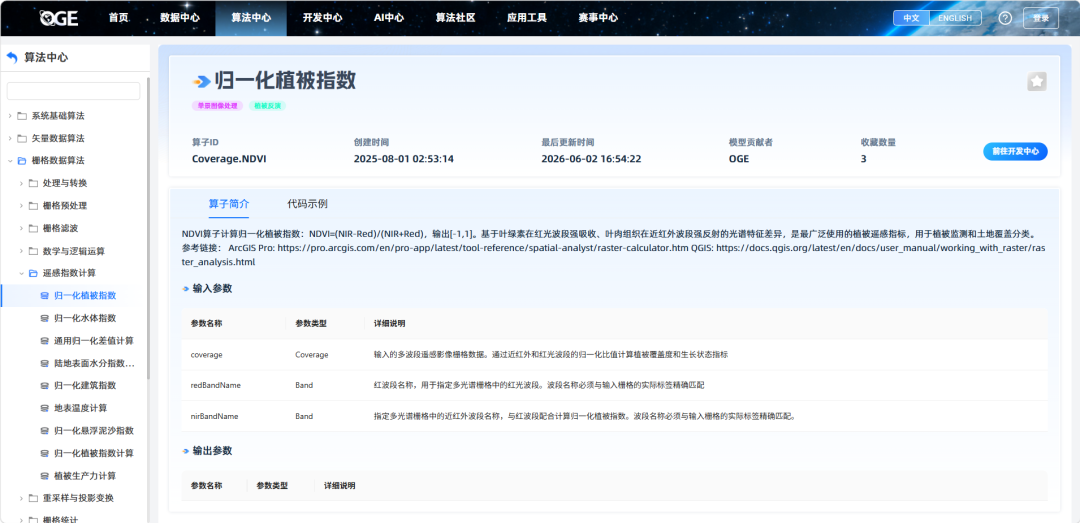This screenshot has height=523, width=1080.
Task: Switch to the 代码示例 tab
Action: point(307,204)
